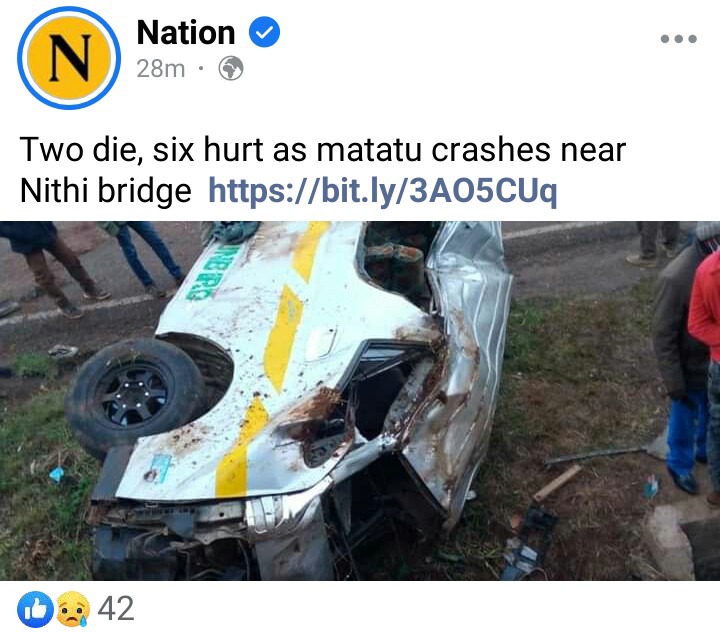720x632 pixels.
Task: Click the black wheel of the wrecked matatu
Action: click(x=135, y=395)
